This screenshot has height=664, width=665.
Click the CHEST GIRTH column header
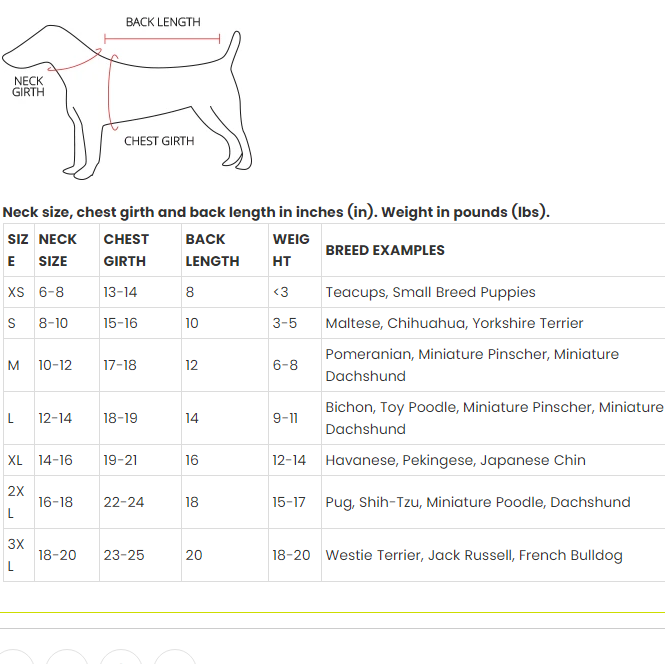(x=126, y=250)
